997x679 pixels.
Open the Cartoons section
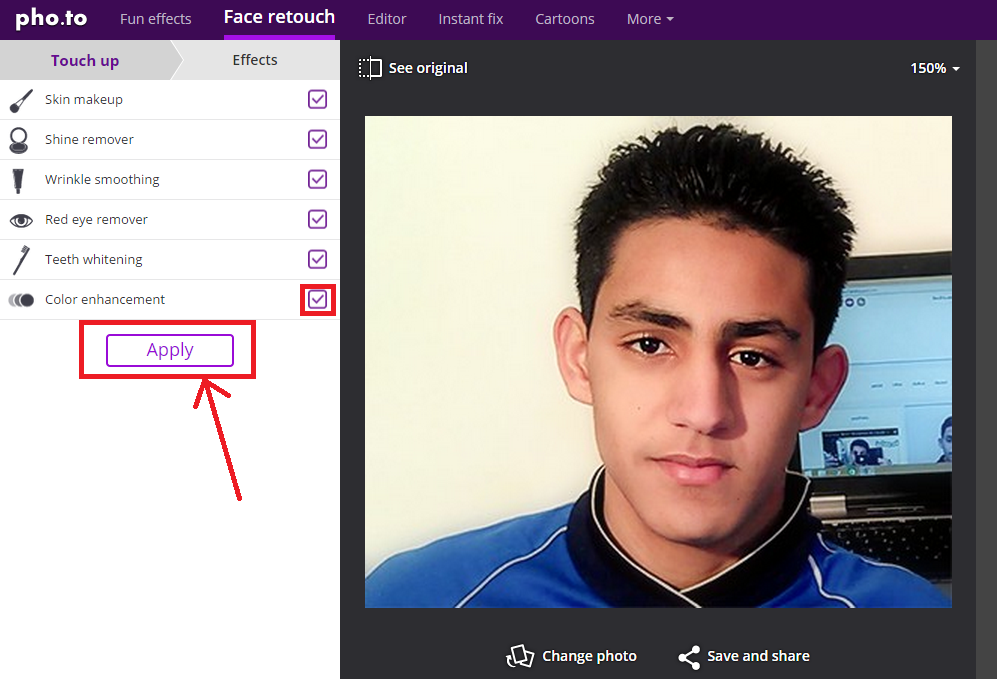pyautogui.click(x=565, y=19)
